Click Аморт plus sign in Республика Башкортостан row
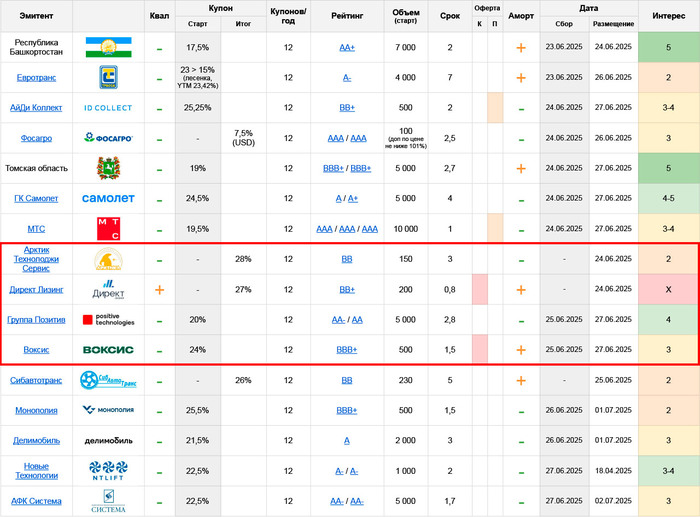Image resolution: width=700 pixels, height=517 pixels. click(x=521, y=48)
